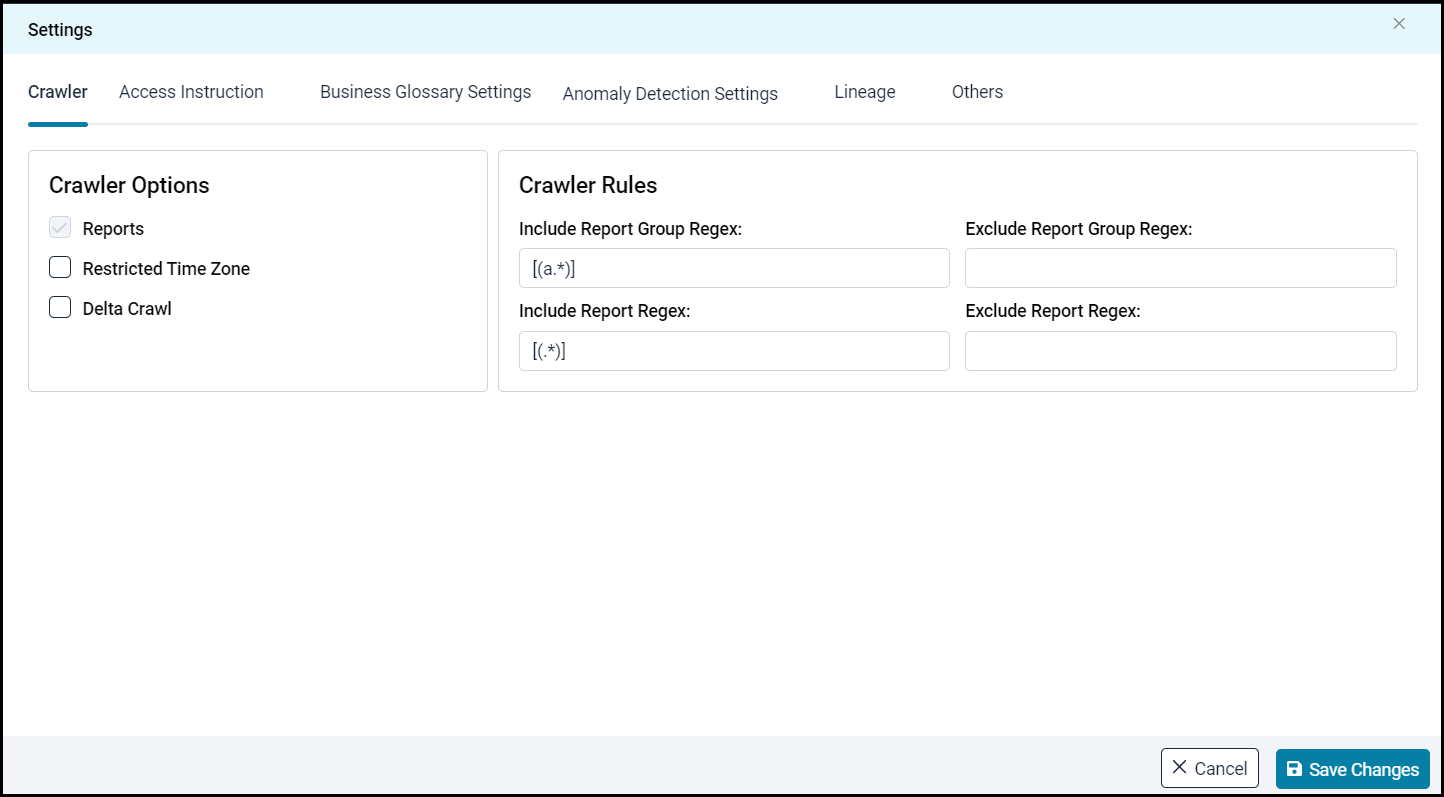Focus the Exclude Report Regex field
Screen dimensions: 1444x797
point(1181,351)
